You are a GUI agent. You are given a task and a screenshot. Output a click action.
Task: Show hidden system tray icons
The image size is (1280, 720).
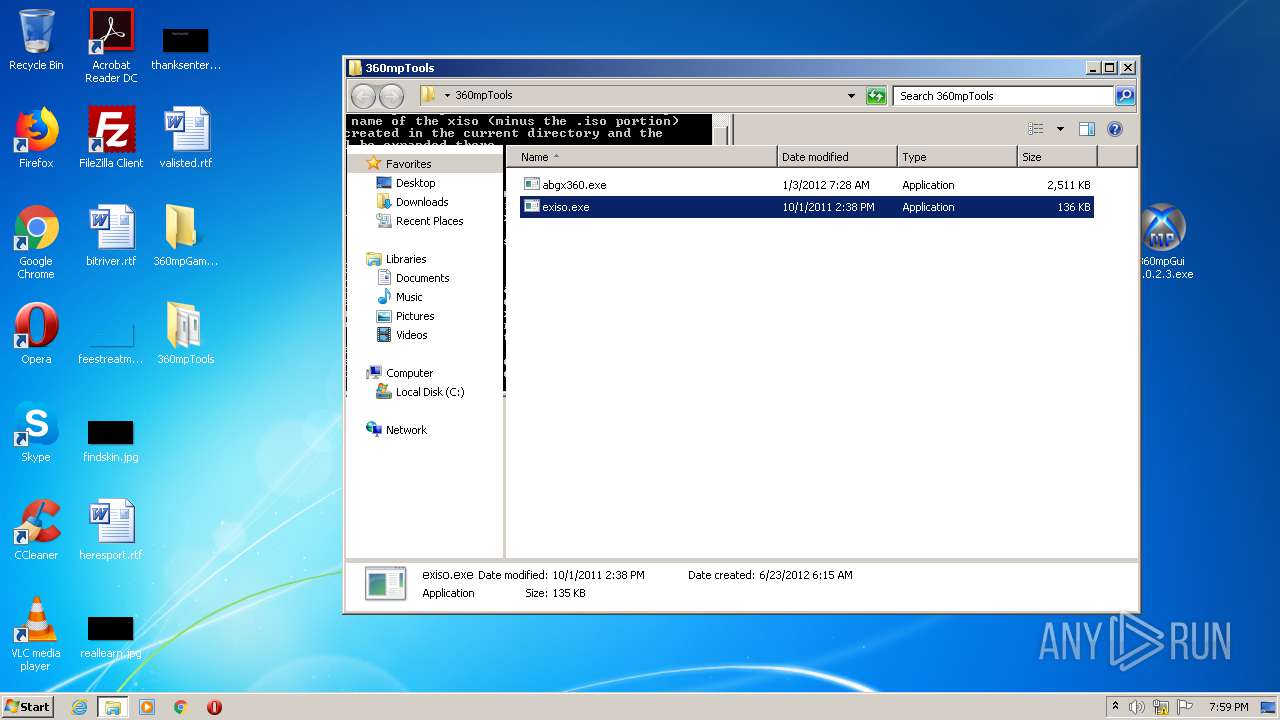tap(1115, 707)
